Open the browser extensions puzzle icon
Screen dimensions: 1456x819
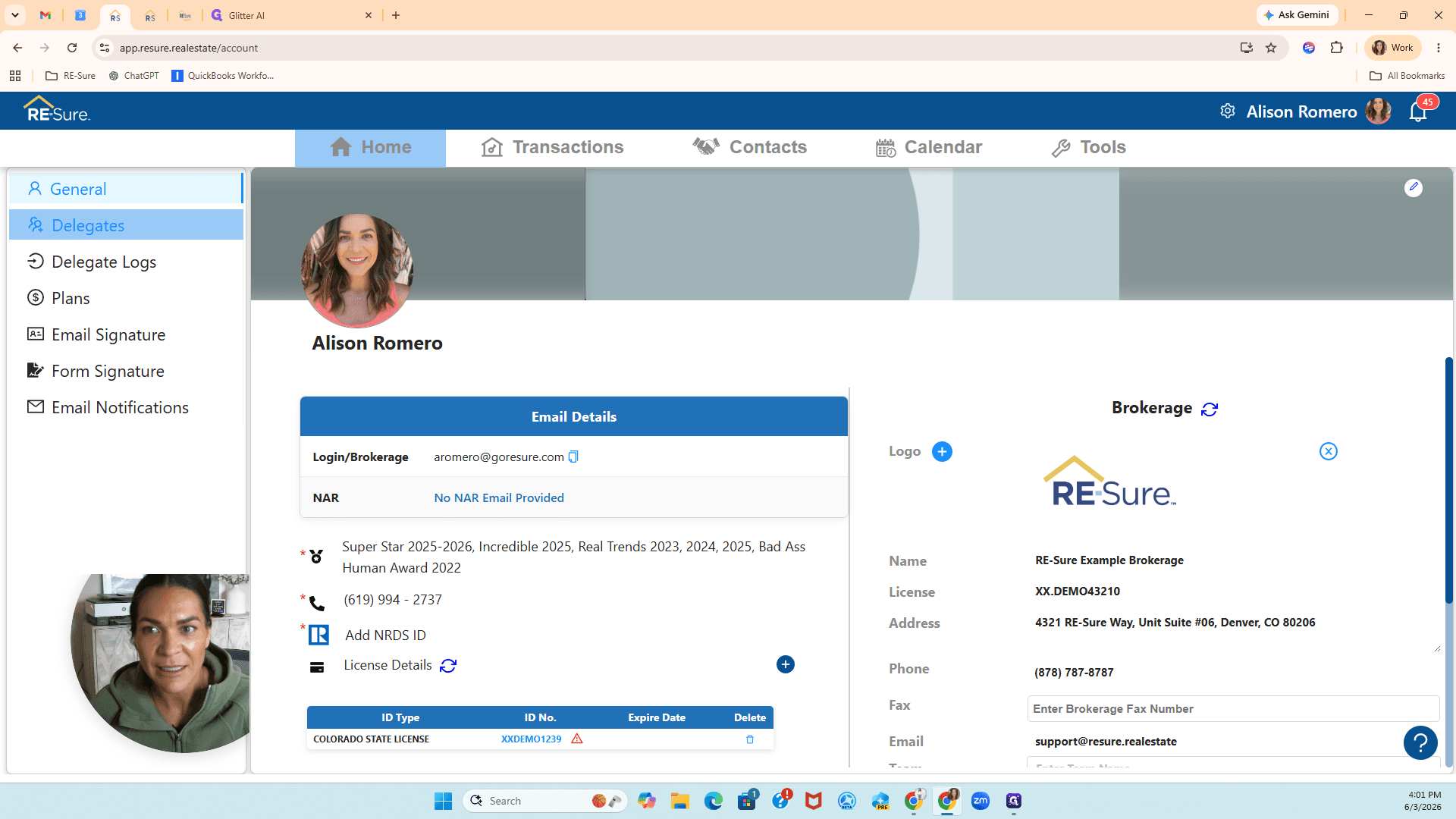(x=1336, y=48)
